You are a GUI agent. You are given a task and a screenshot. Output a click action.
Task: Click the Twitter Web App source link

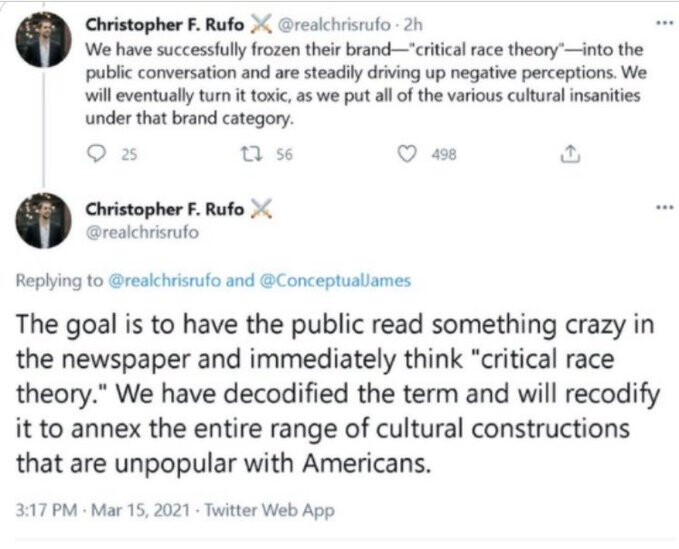(x=269, y=510)
